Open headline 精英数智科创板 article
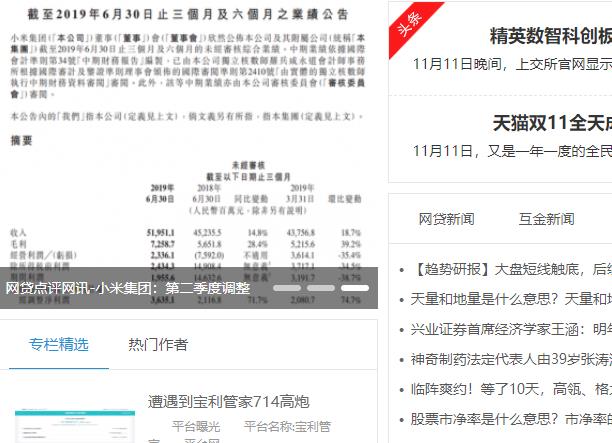The width and height of the screenshot is (612, 443). click(x=551, y=36)
